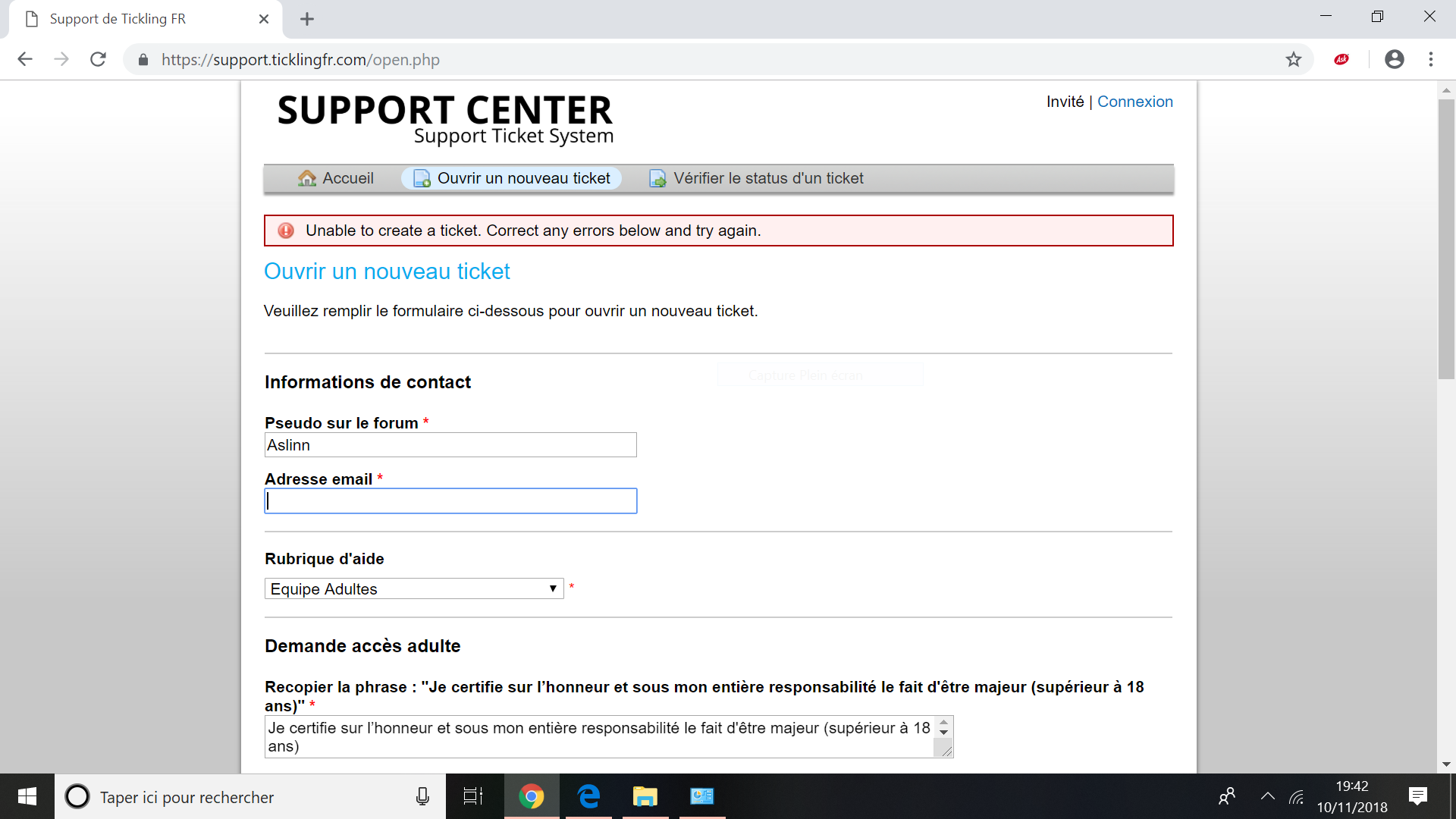Screen dimensions: 1456x819
Task: Click the Pseudo sur le forum field
Action: point(450,445)
